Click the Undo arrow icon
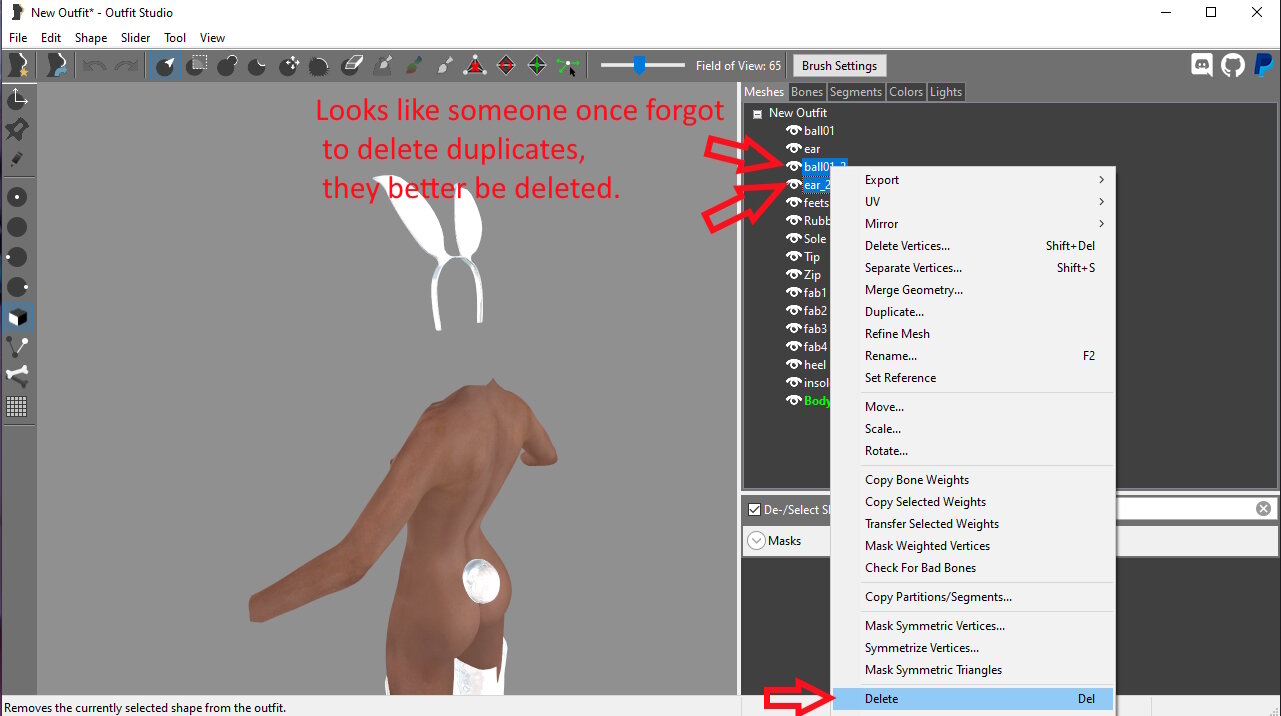This screenshot has width=1281, height=716. tap(95, 66)
